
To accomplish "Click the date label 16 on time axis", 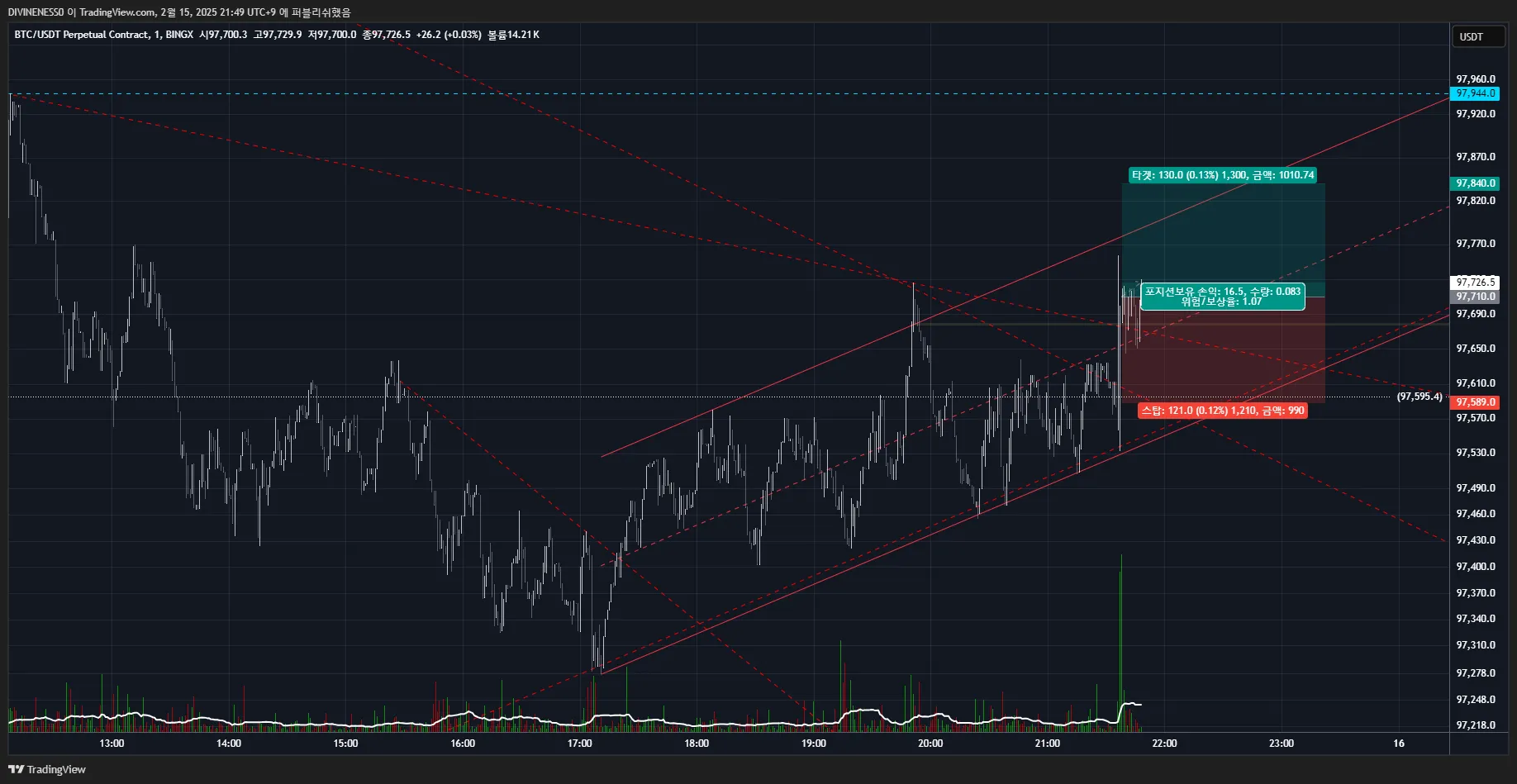I will (x=1399, y=744).
